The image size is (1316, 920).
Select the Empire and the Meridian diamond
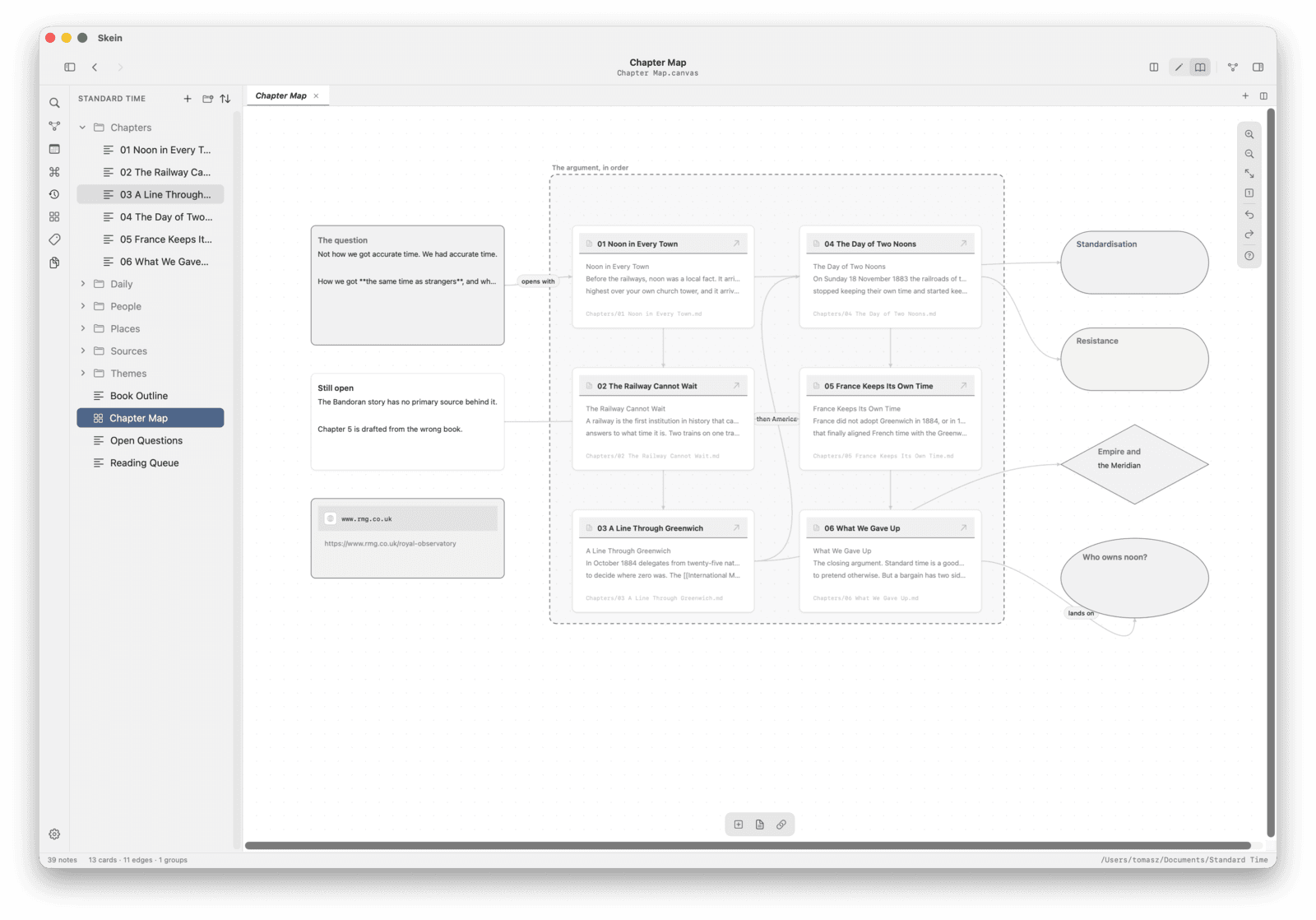pos(1134,464)
